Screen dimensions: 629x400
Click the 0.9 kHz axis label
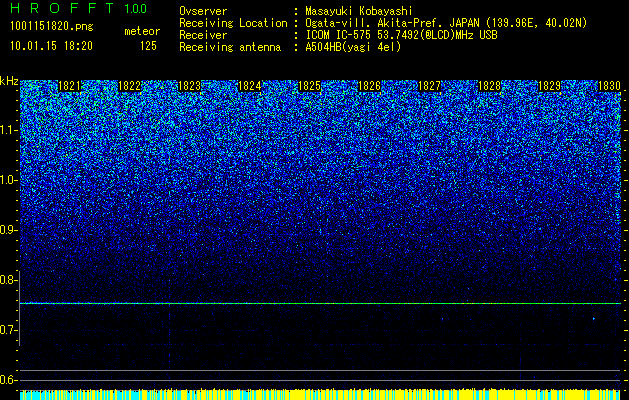click(8, 230)
